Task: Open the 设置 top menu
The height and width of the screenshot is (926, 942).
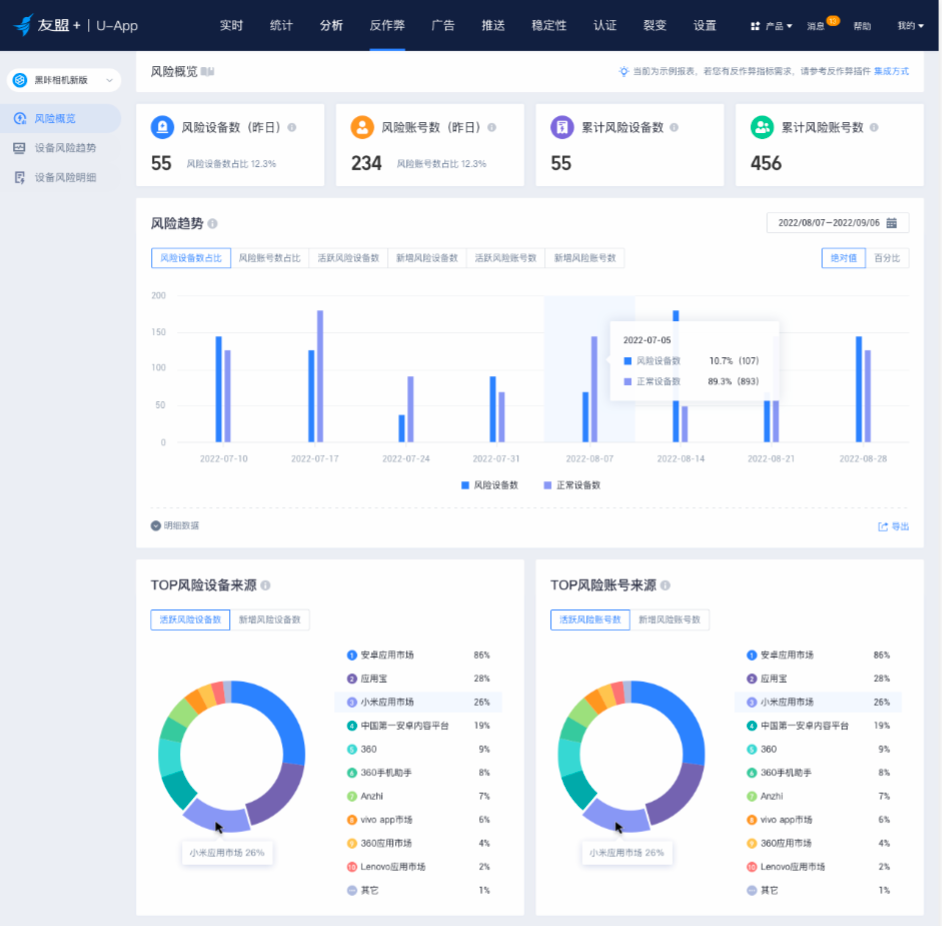Action: [705, 26]
